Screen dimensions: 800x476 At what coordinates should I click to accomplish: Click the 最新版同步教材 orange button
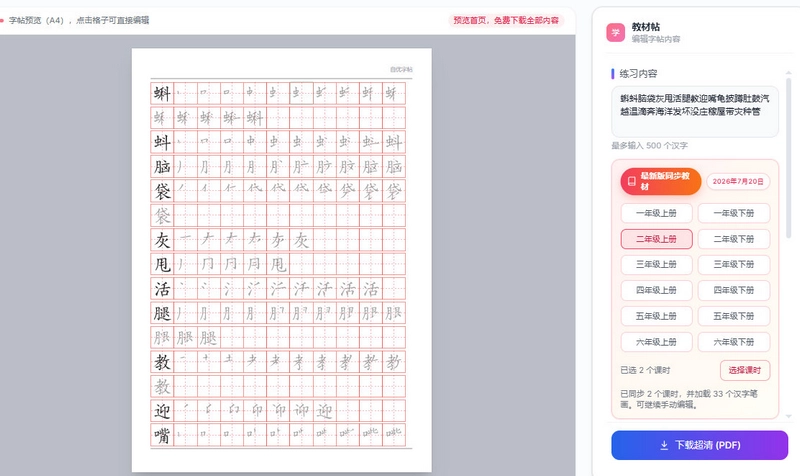661,181
